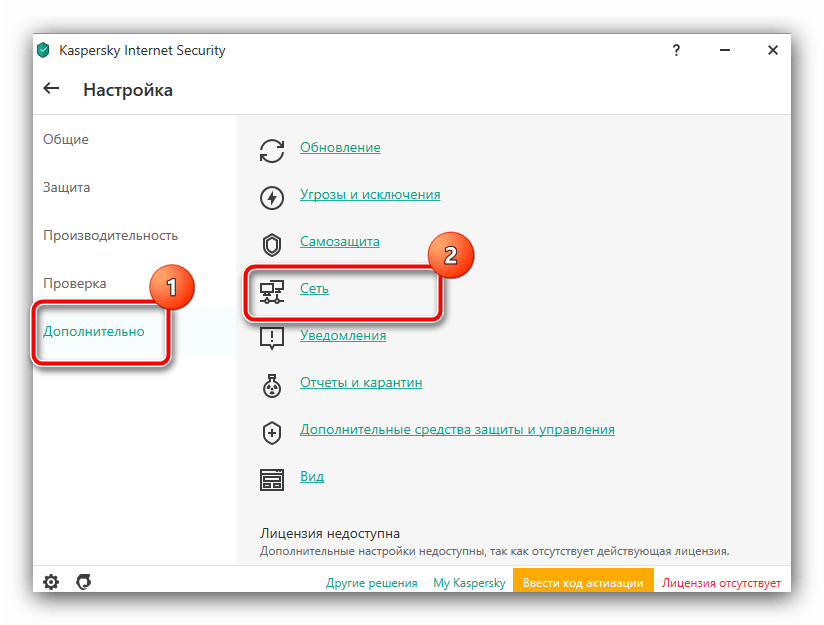The width and height of the screenshot is (824, 625).
Task: Open the My Kaspersky link
Action: [x=469, y=583]
